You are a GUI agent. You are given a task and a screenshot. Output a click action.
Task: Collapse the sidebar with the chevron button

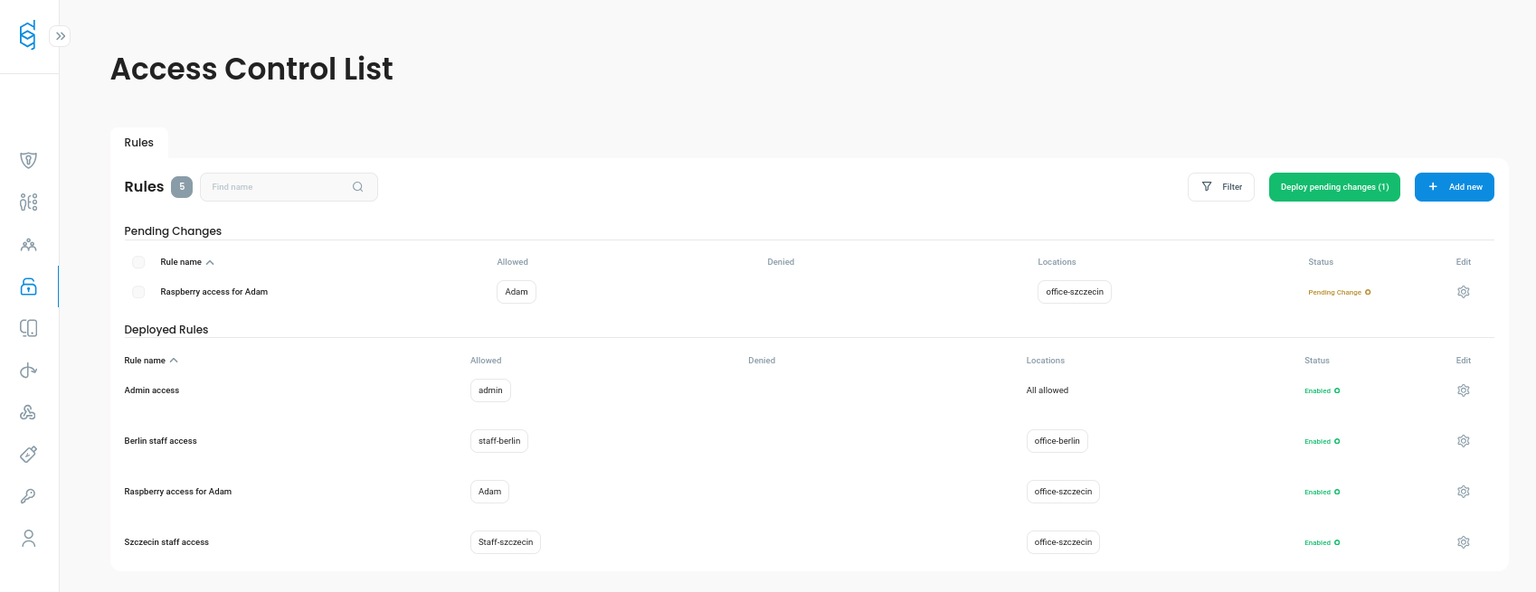tap(60, 35)
